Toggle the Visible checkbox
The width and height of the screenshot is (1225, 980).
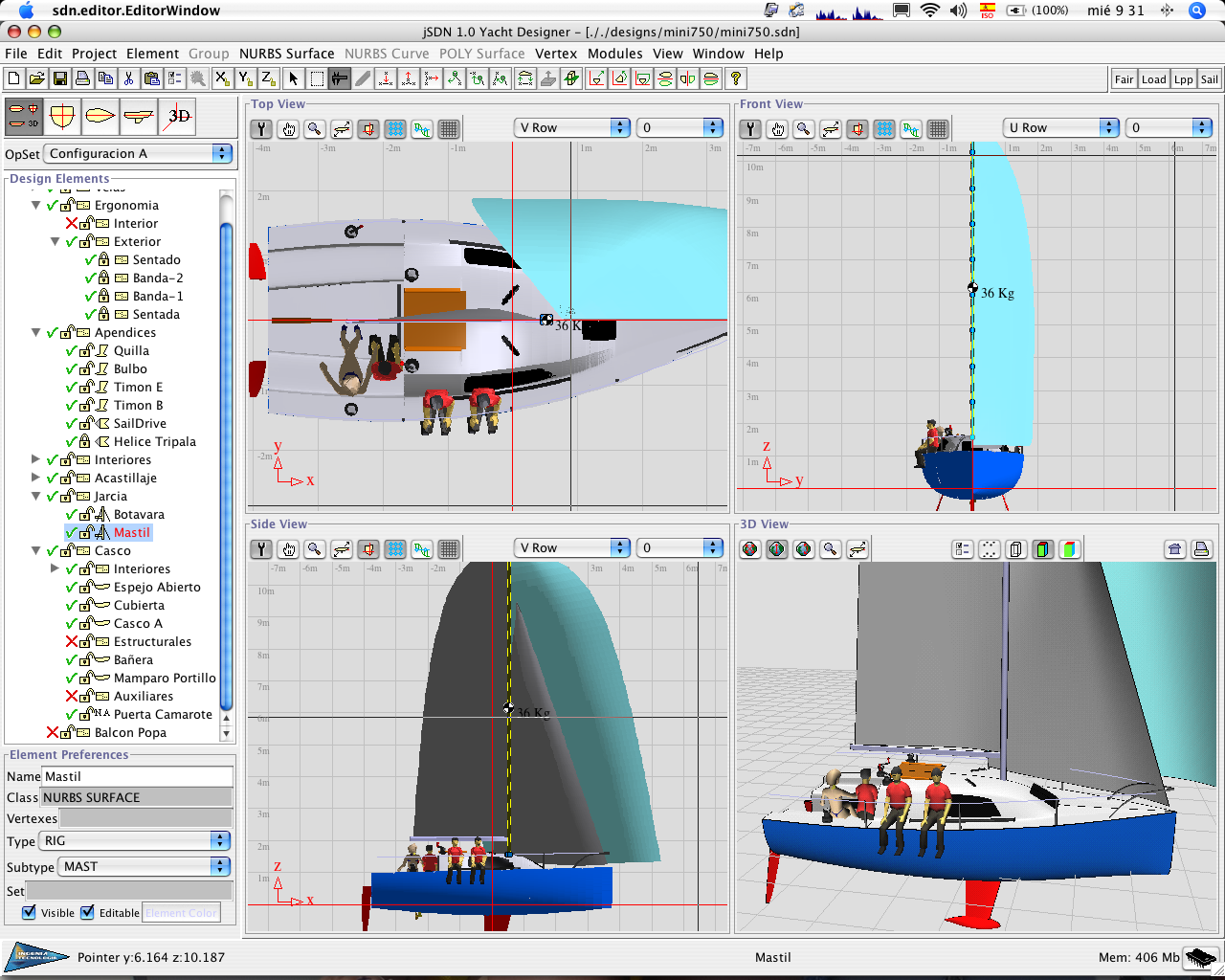pos(29,912)
